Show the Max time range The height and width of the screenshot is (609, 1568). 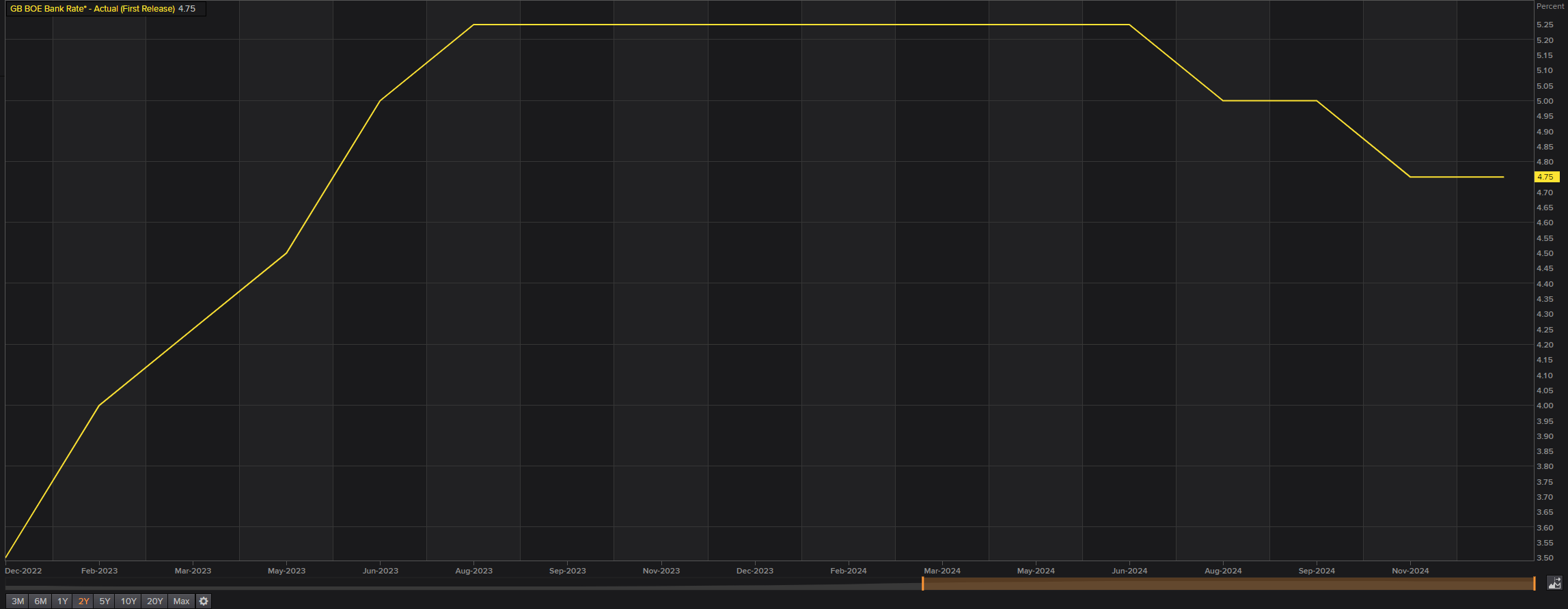coord(181,601)
